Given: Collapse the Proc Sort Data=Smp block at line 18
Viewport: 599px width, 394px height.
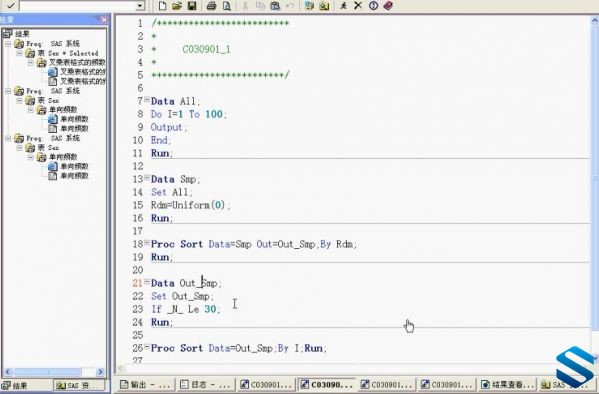Looking at the screenshot, I should pos(147,243).
